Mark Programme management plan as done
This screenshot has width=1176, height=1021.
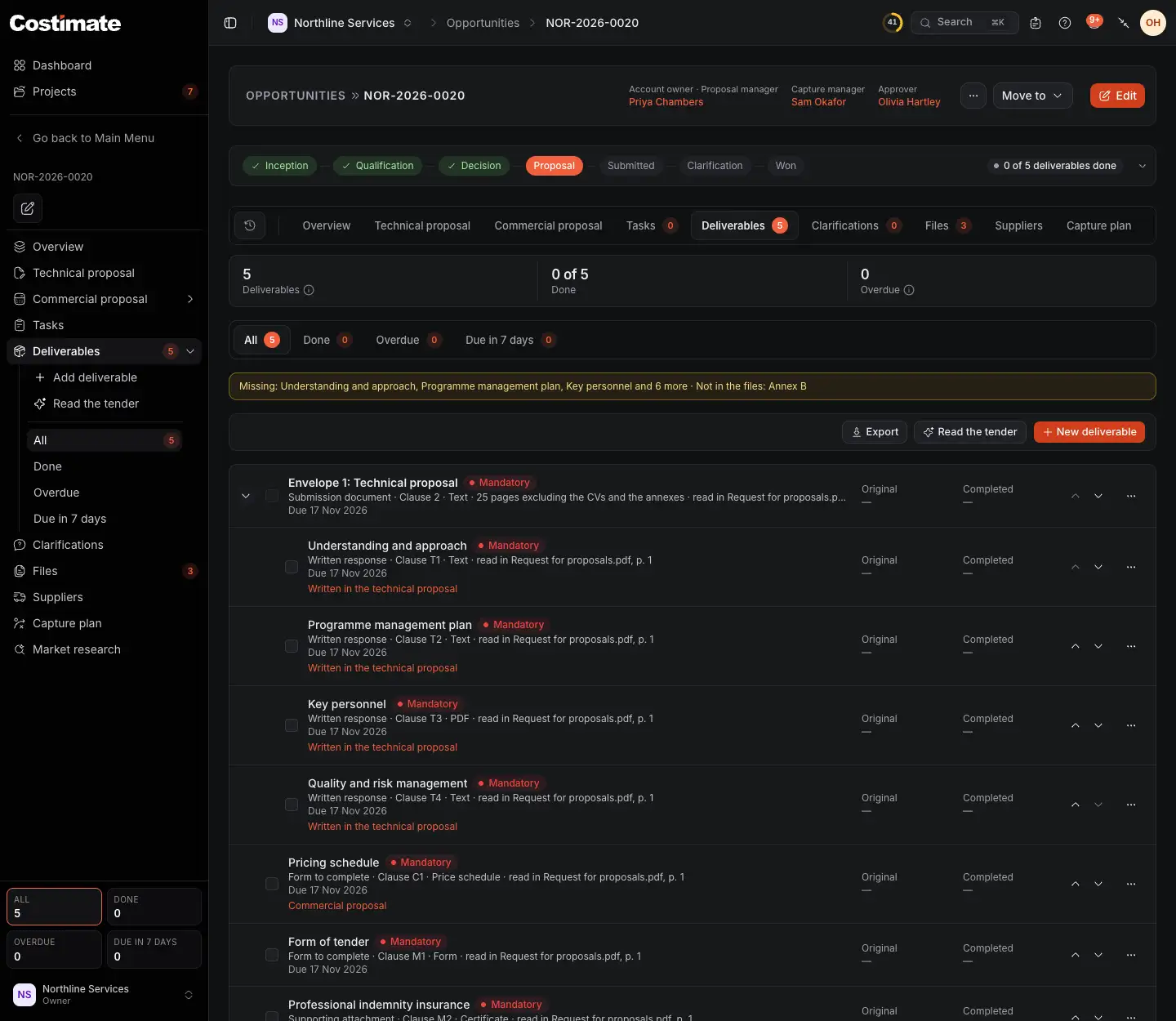click(292, 646)
